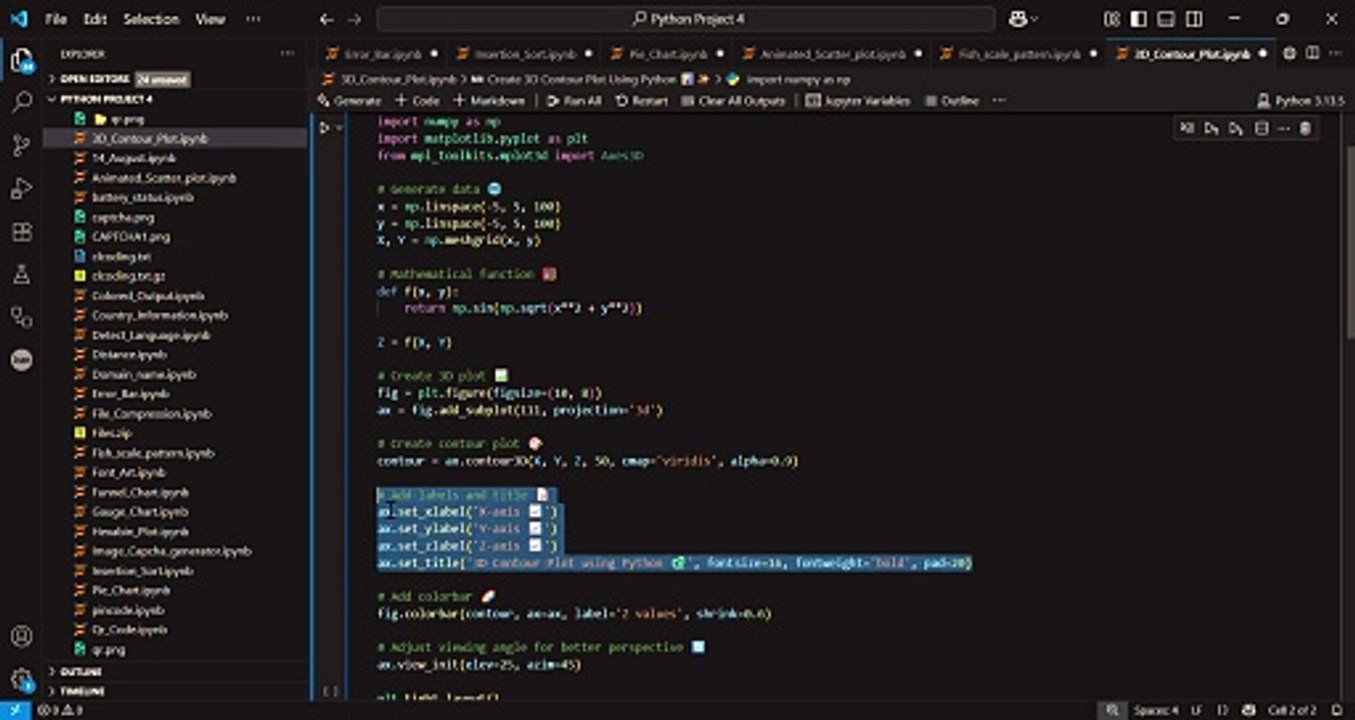Open the Accounts icon in activity bar
This screenshot has height=720, width=1355.
point(21,636)
